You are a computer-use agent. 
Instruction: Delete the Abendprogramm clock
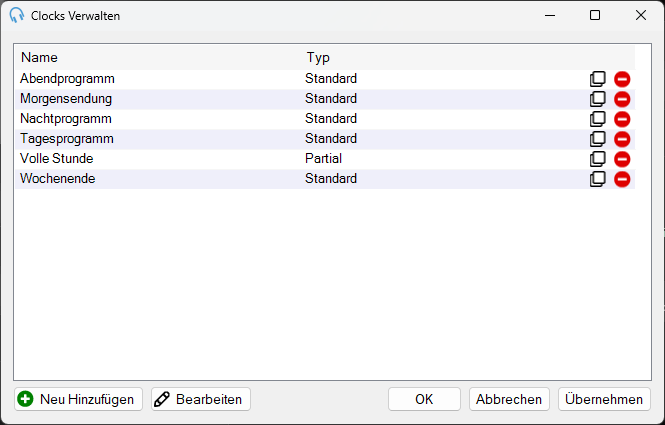point(622,79)
